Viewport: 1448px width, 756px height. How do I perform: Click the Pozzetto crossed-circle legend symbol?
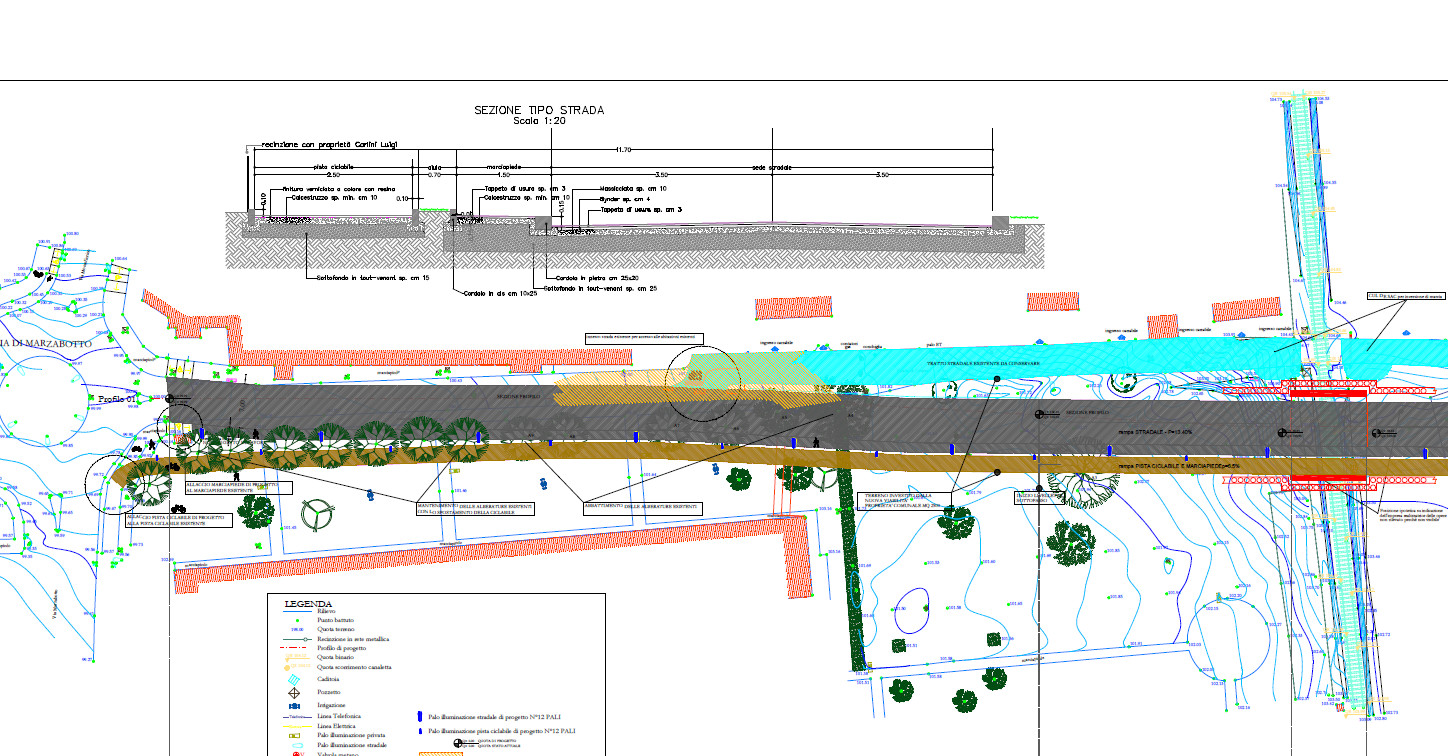coord(295,693)
